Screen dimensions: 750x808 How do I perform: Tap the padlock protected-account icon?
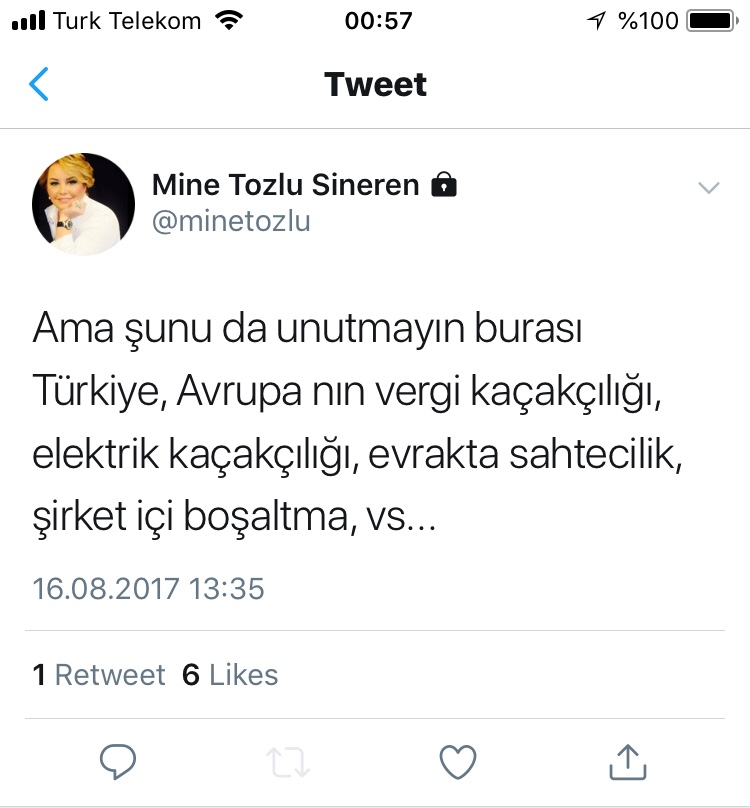pyautogui.click(x=444, y=184)
